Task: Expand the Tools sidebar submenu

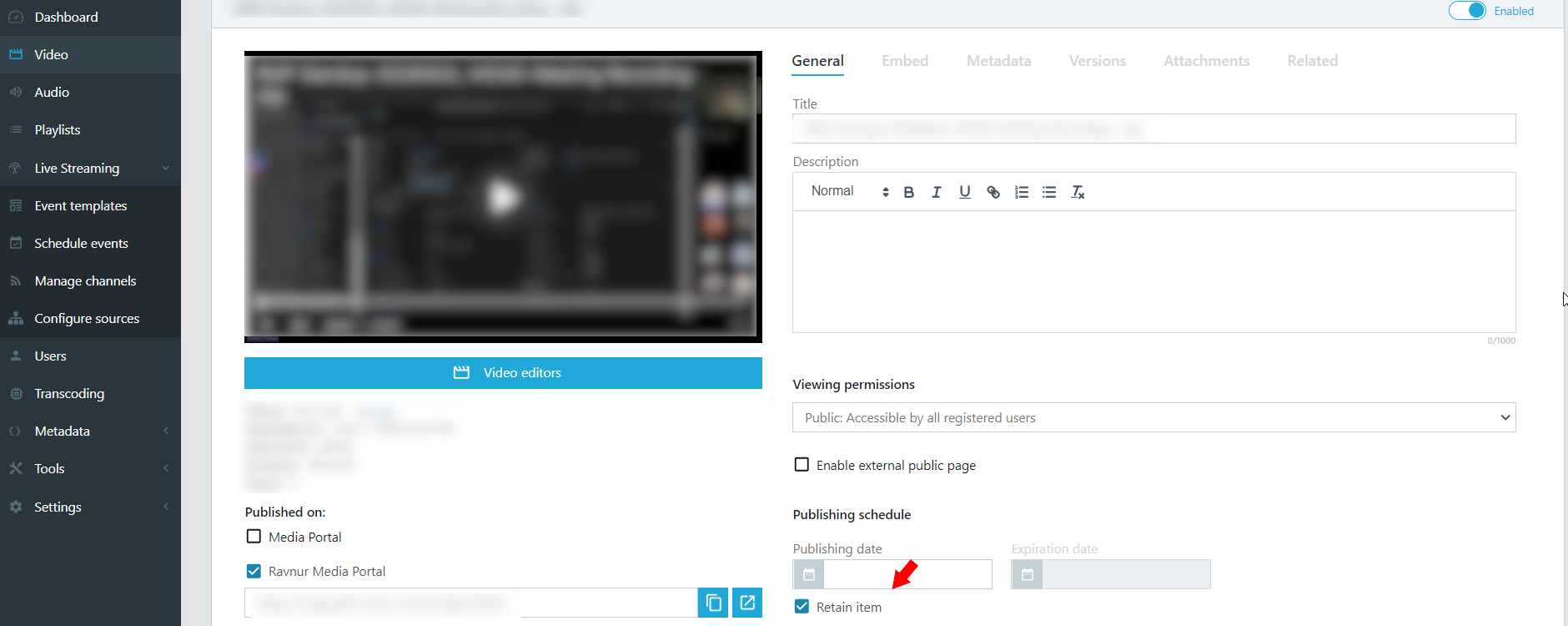Action: point(165,468)
